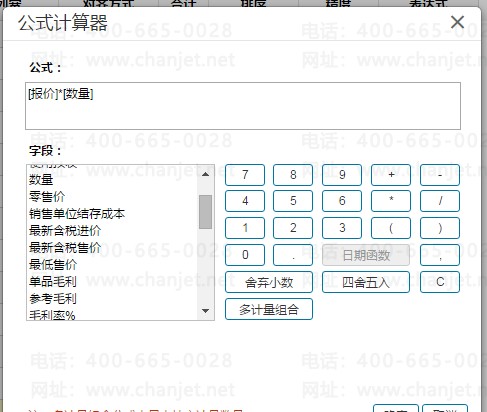The image size is (487, 412).
Task: Pick 单品毛利 from the field list
Action: (53, 282)
